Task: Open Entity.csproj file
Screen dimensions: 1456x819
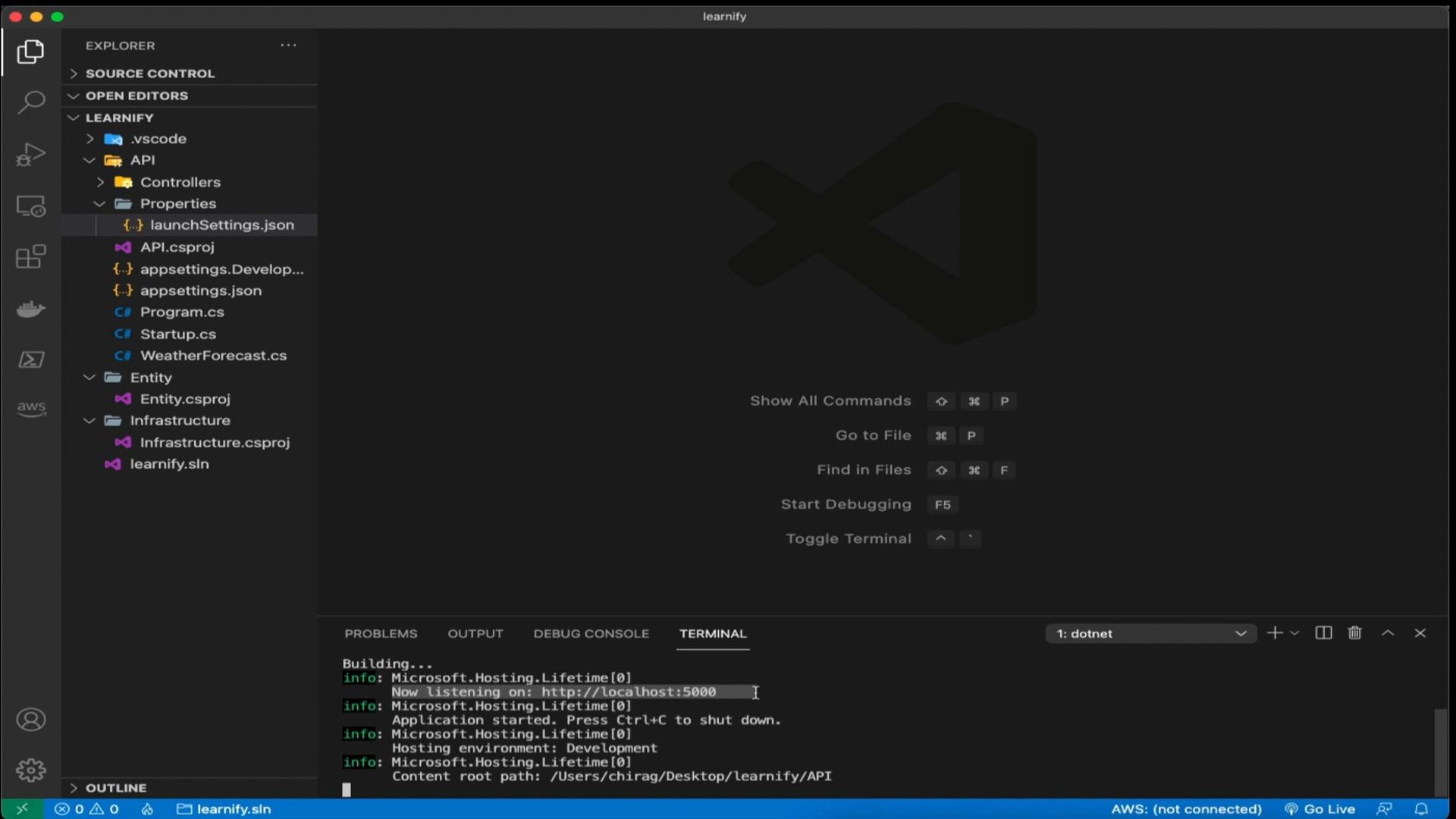Action: click(x=190, y=399)
